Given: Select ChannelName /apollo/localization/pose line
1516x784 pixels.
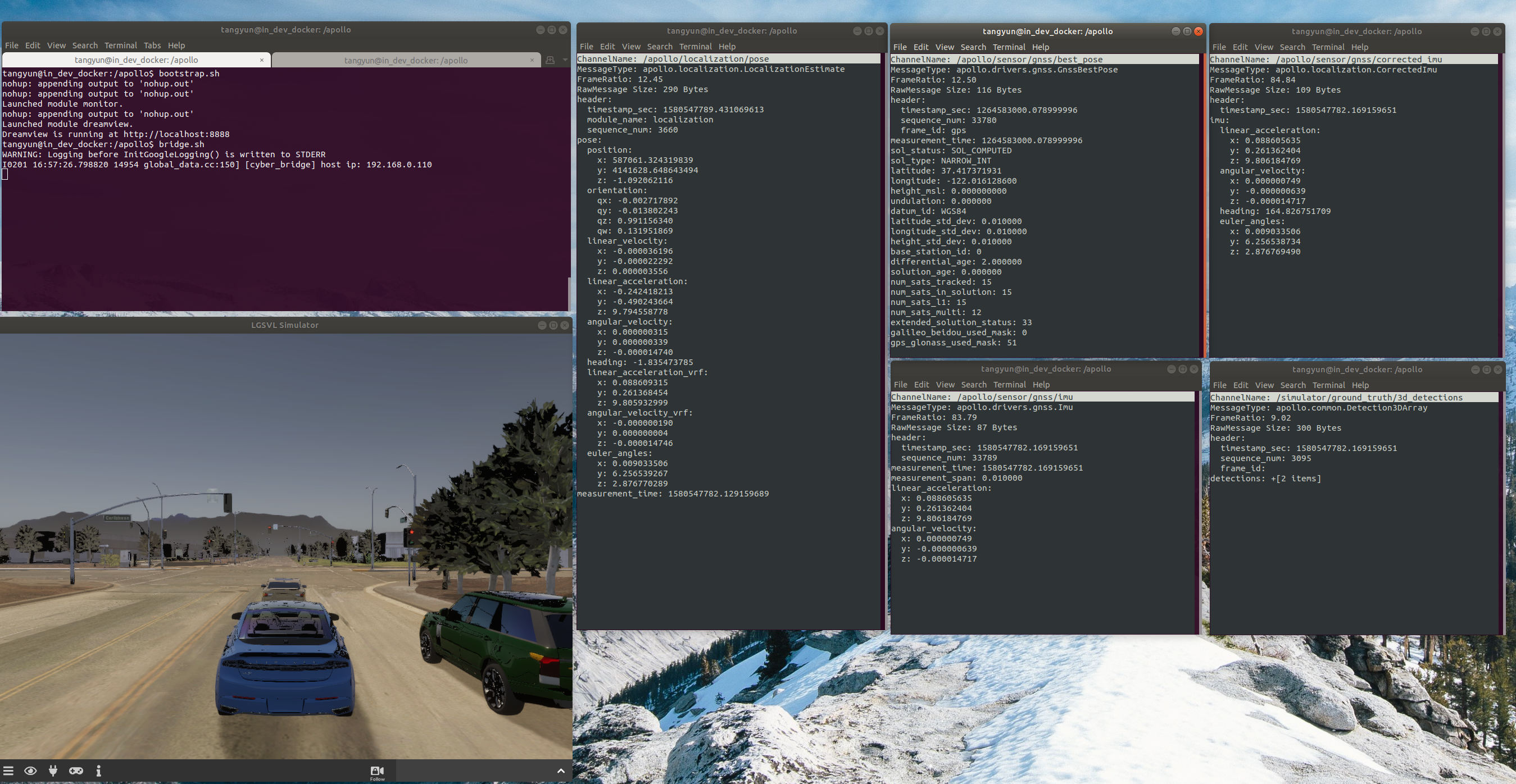Looking at the screenshot, I should (x=729, y=59).
